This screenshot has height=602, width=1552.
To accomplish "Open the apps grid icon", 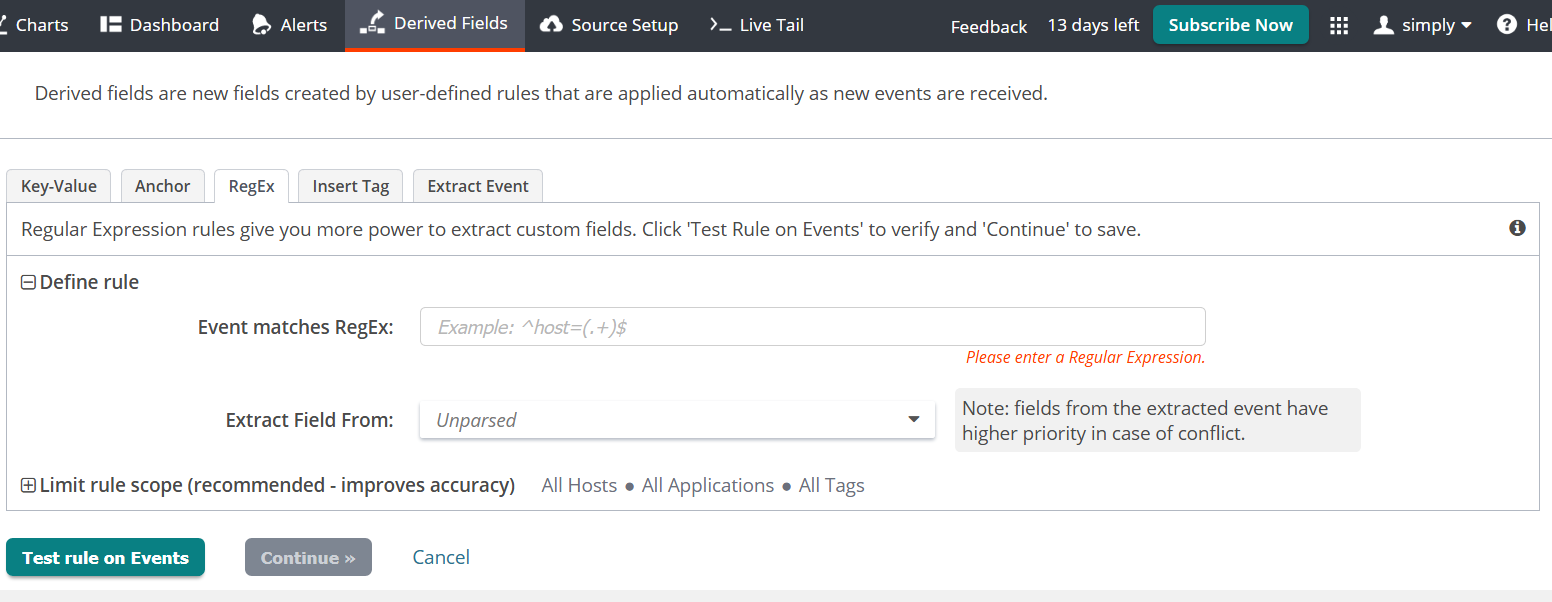I will 1339,25.
